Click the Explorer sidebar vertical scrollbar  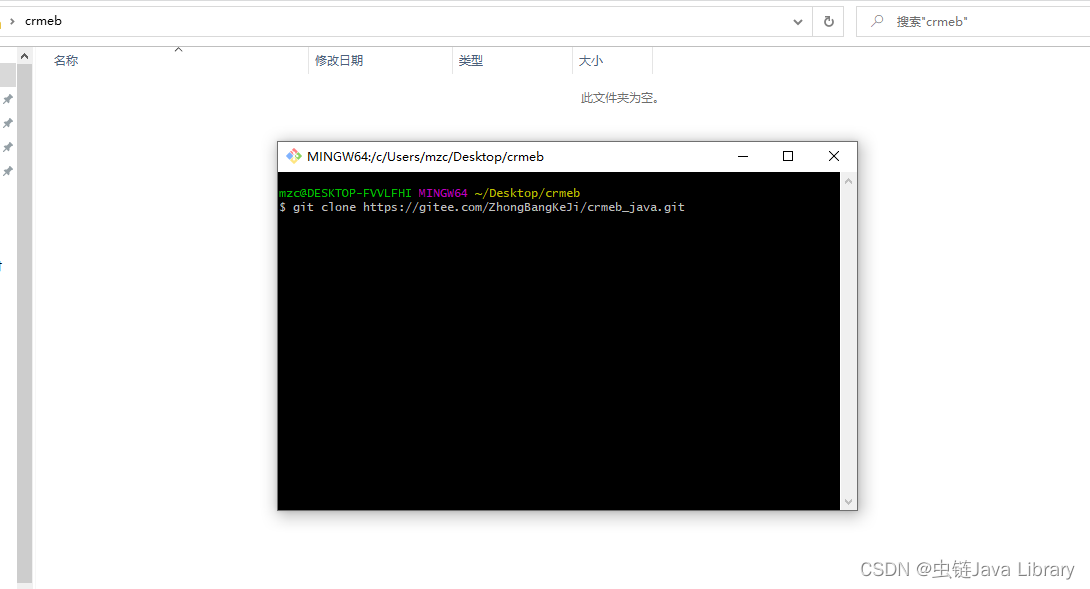point(24,323)
